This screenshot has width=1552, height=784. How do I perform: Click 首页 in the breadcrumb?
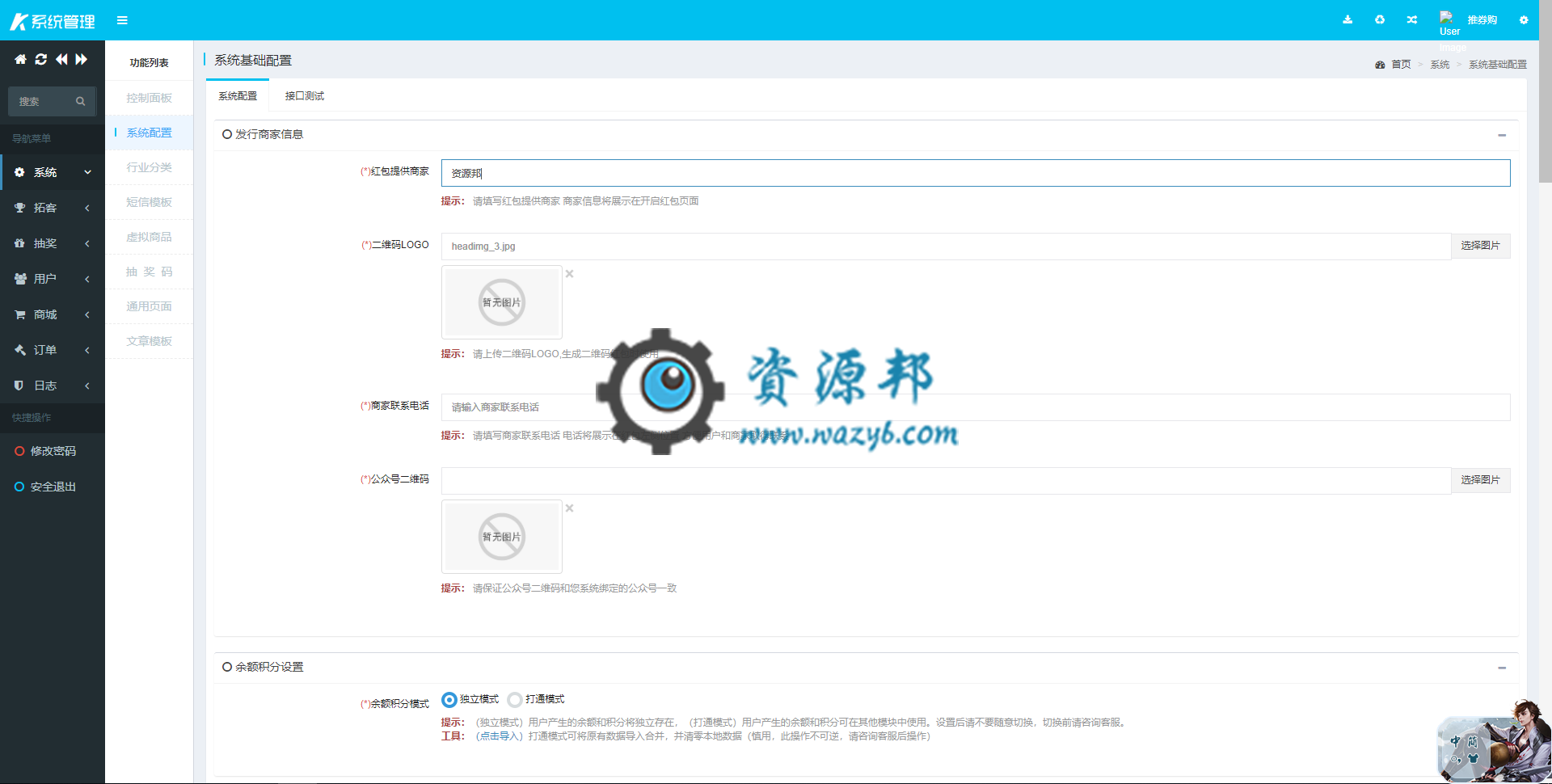pyautogui.click(x=1401, y=65)
